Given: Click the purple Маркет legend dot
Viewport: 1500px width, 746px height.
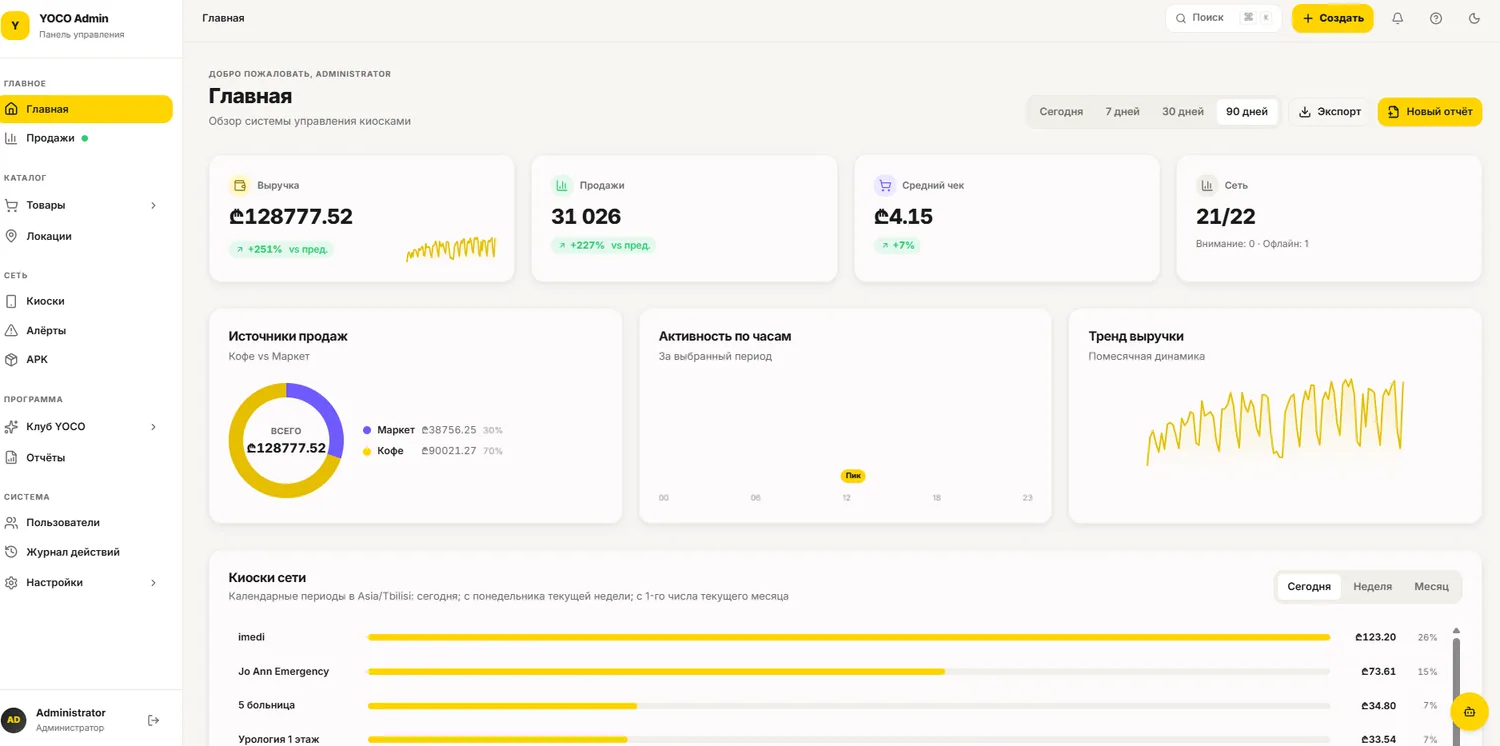Looking at the screenshot, I should [x=367, y=430].
